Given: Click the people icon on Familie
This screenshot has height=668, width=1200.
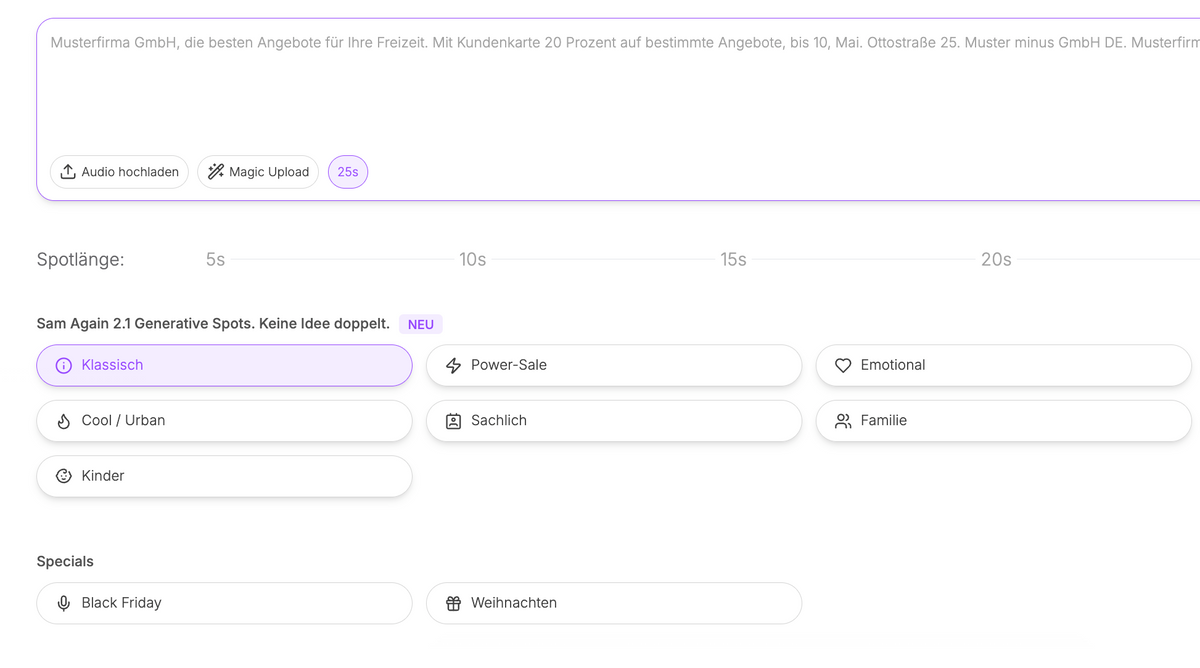Looking at the screenshot, I should pyautogui.click(x=843, y=421).
